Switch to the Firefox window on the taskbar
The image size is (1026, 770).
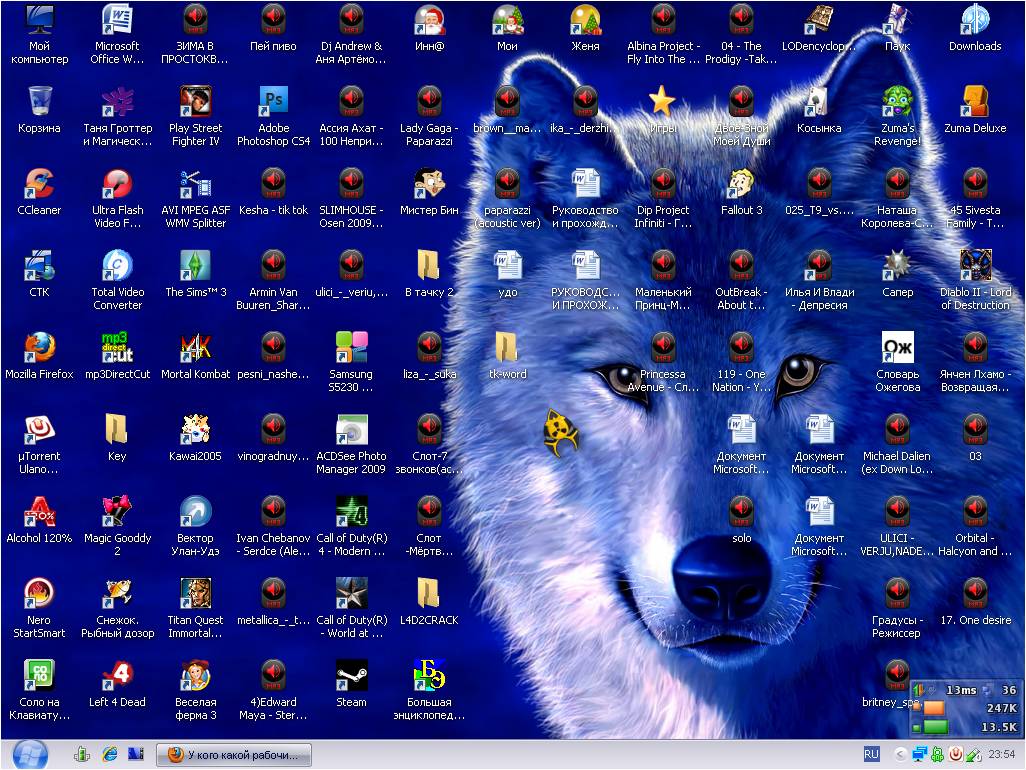[233, 754]
